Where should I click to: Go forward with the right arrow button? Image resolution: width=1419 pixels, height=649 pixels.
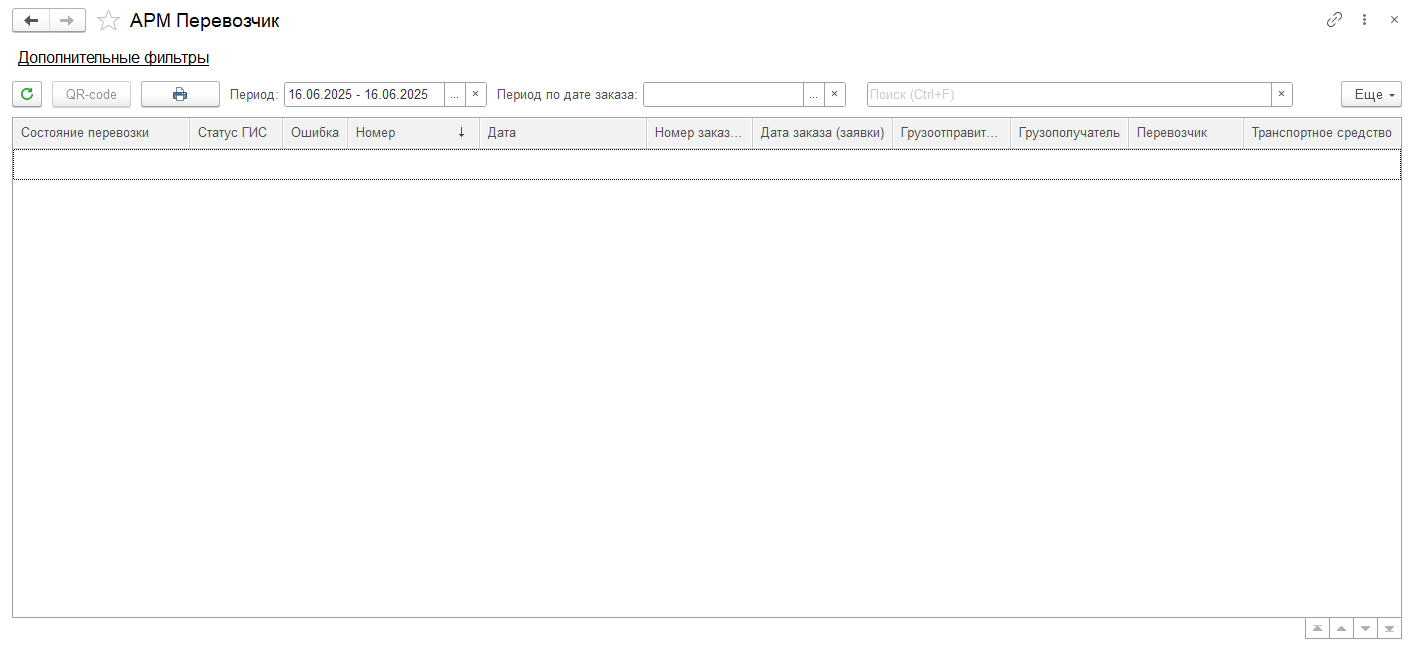(x=67, y=20)
